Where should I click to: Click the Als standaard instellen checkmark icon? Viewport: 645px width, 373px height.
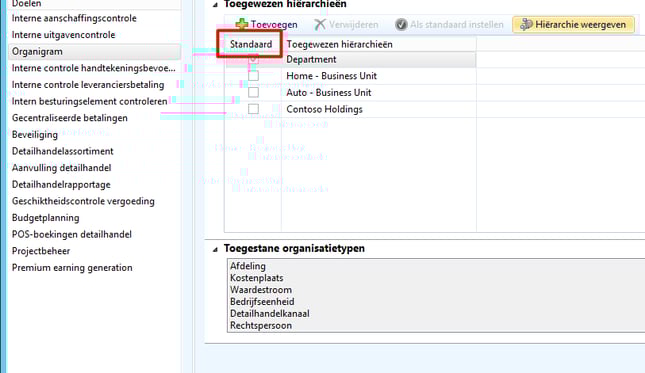point(401,24)
